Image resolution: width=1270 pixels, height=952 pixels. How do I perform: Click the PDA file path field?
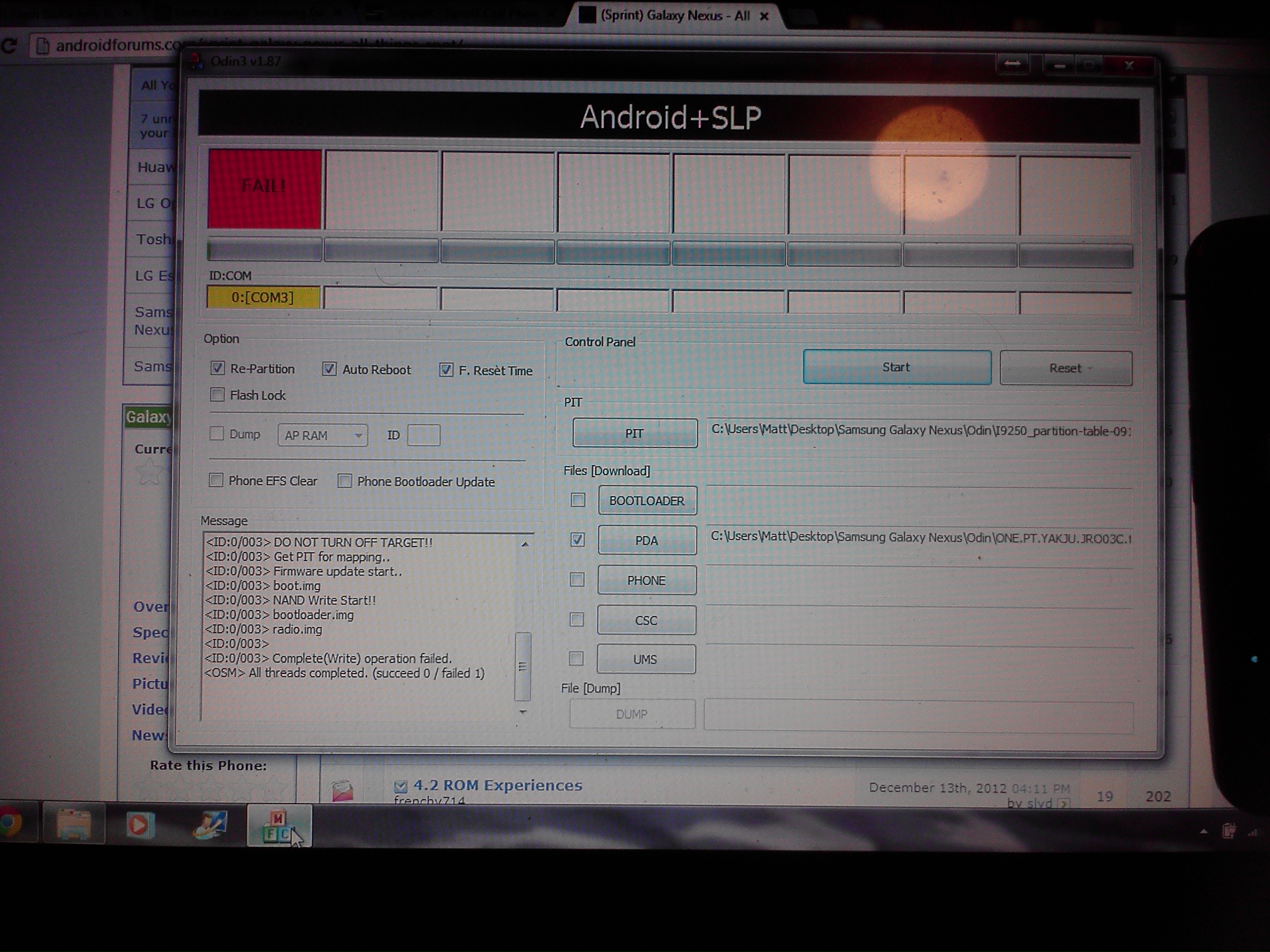920,538
